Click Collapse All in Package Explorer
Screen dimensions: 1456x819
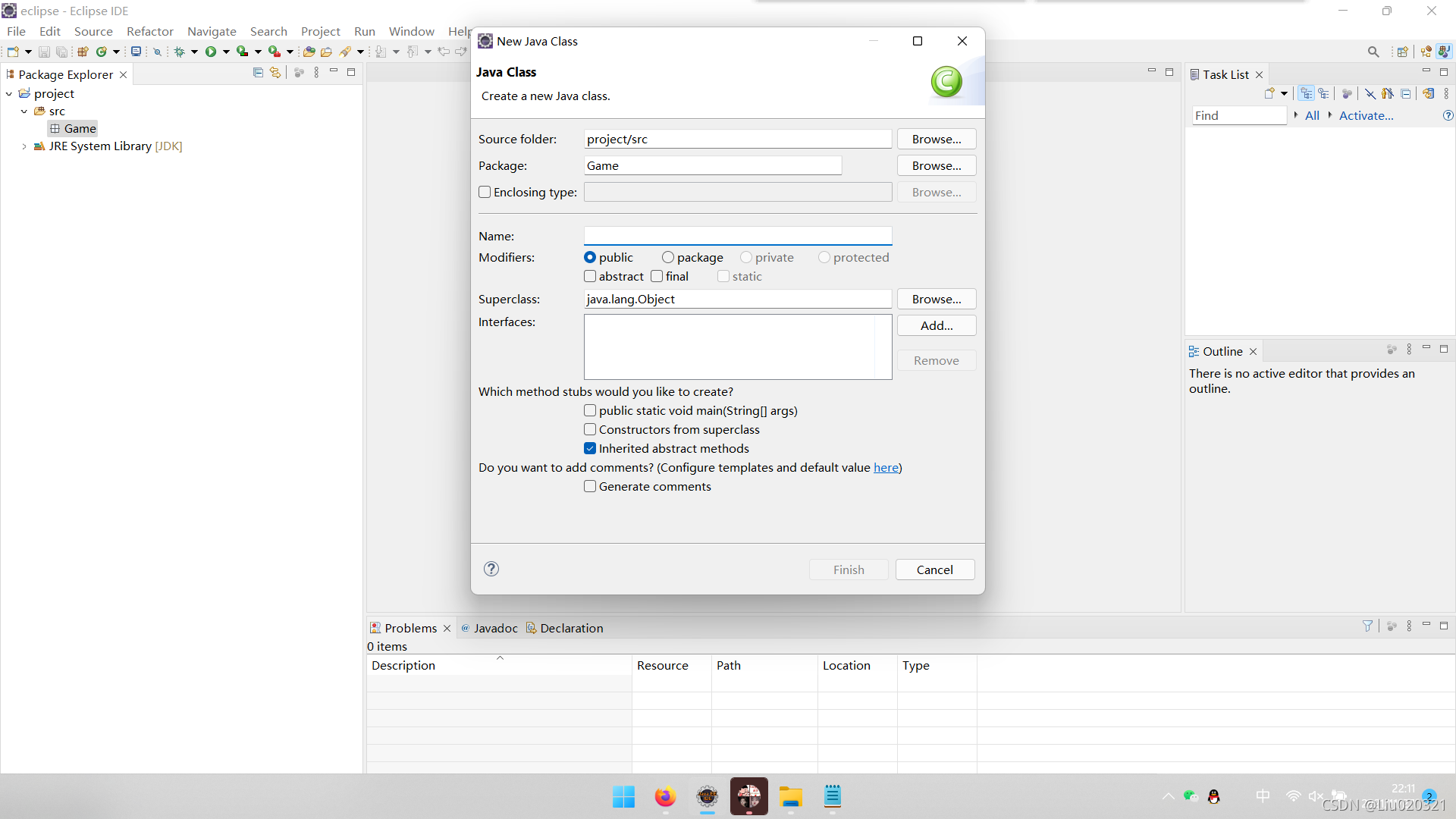click(x=258, y=73)
